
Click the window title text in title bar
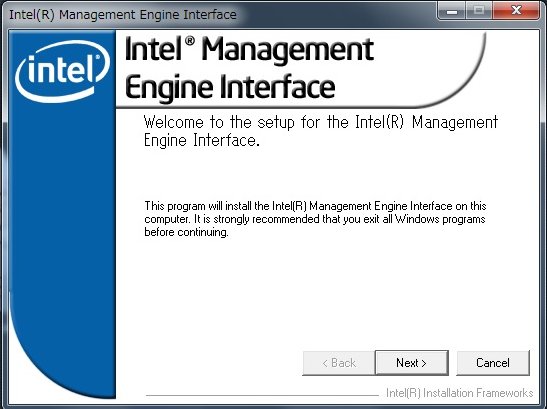click(123, 15)
